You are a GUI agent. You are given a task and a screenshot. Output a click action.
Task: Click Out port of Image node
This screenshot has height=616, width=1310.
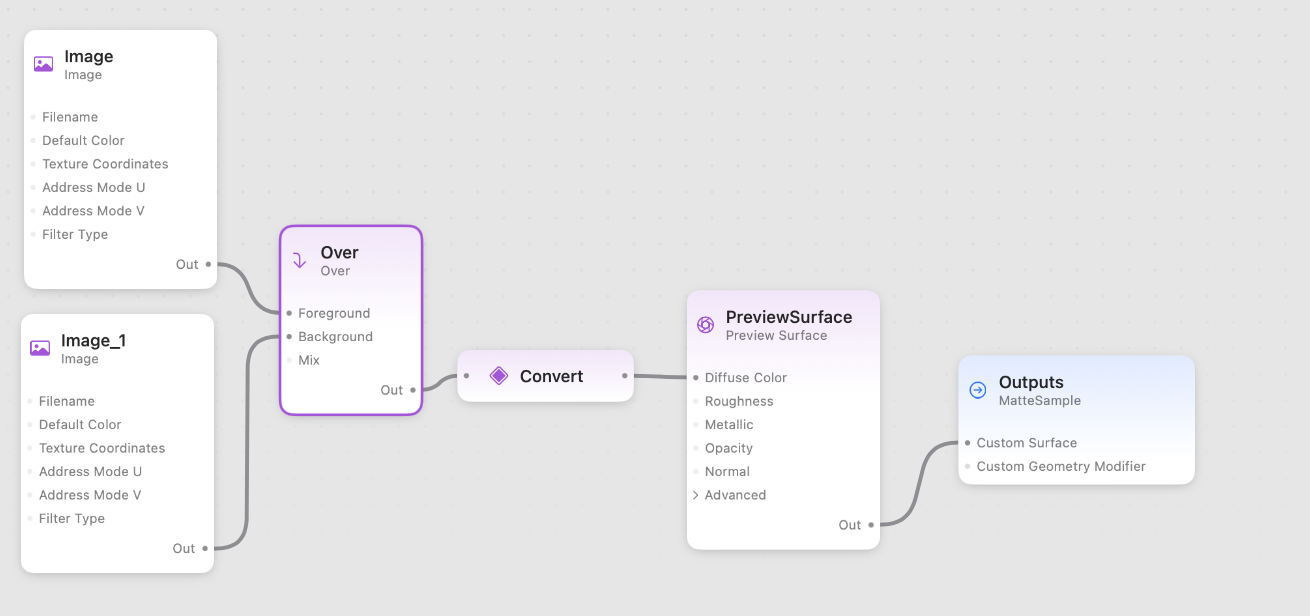(x=208, y=264)
